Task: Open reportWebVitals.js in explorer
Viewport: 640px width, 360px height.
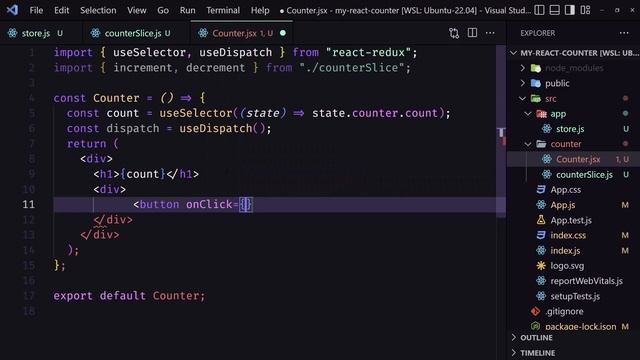Action: point(586,281)
